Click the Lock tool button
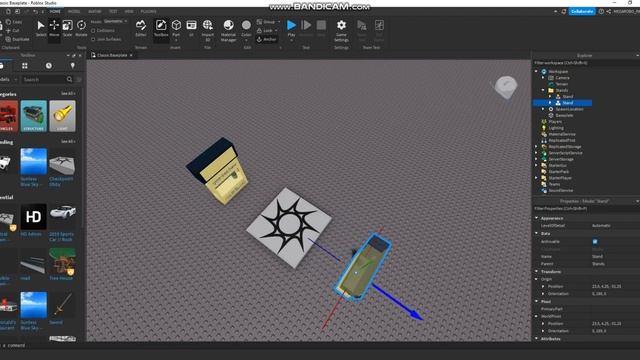640x360 pixels. [267, 31]
